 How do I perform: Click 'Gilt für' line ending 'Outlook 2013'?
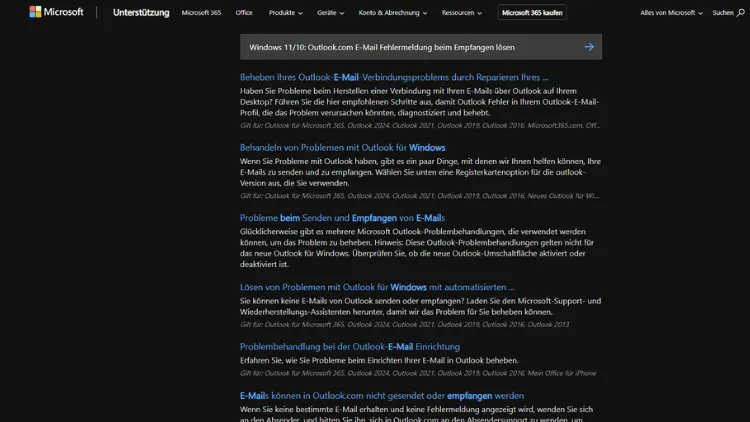(405, 324)
